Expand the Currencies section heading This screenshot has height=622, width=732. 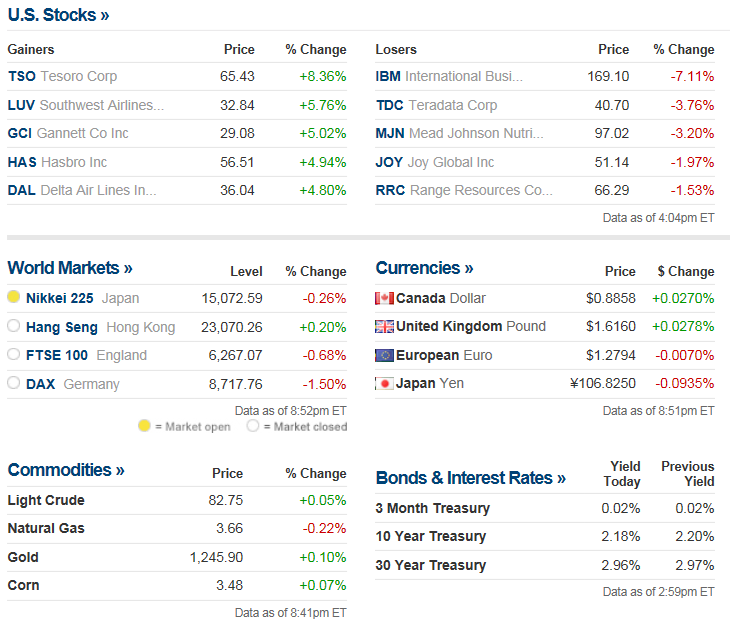[x=424, y=268]
